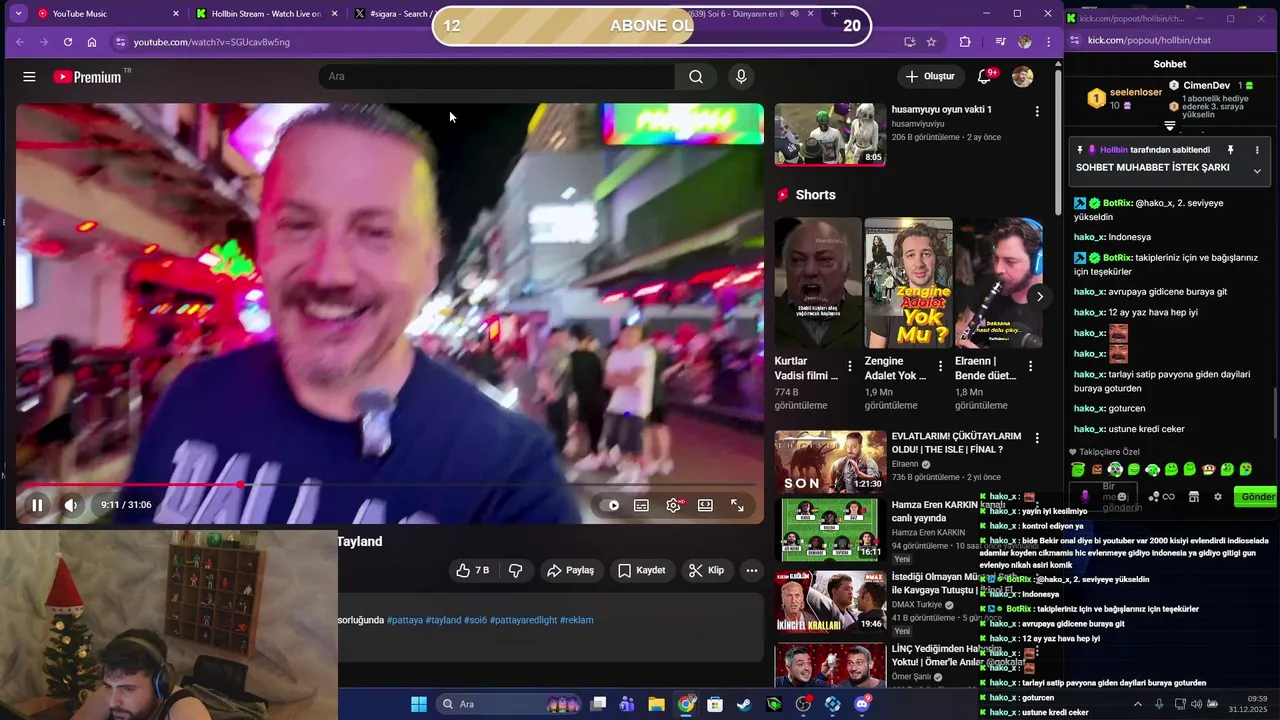Image resolution: width=1280 pixels, height=720 pixels.
Task: Share the video via Paylaş
Action: (x=570, y=570)
